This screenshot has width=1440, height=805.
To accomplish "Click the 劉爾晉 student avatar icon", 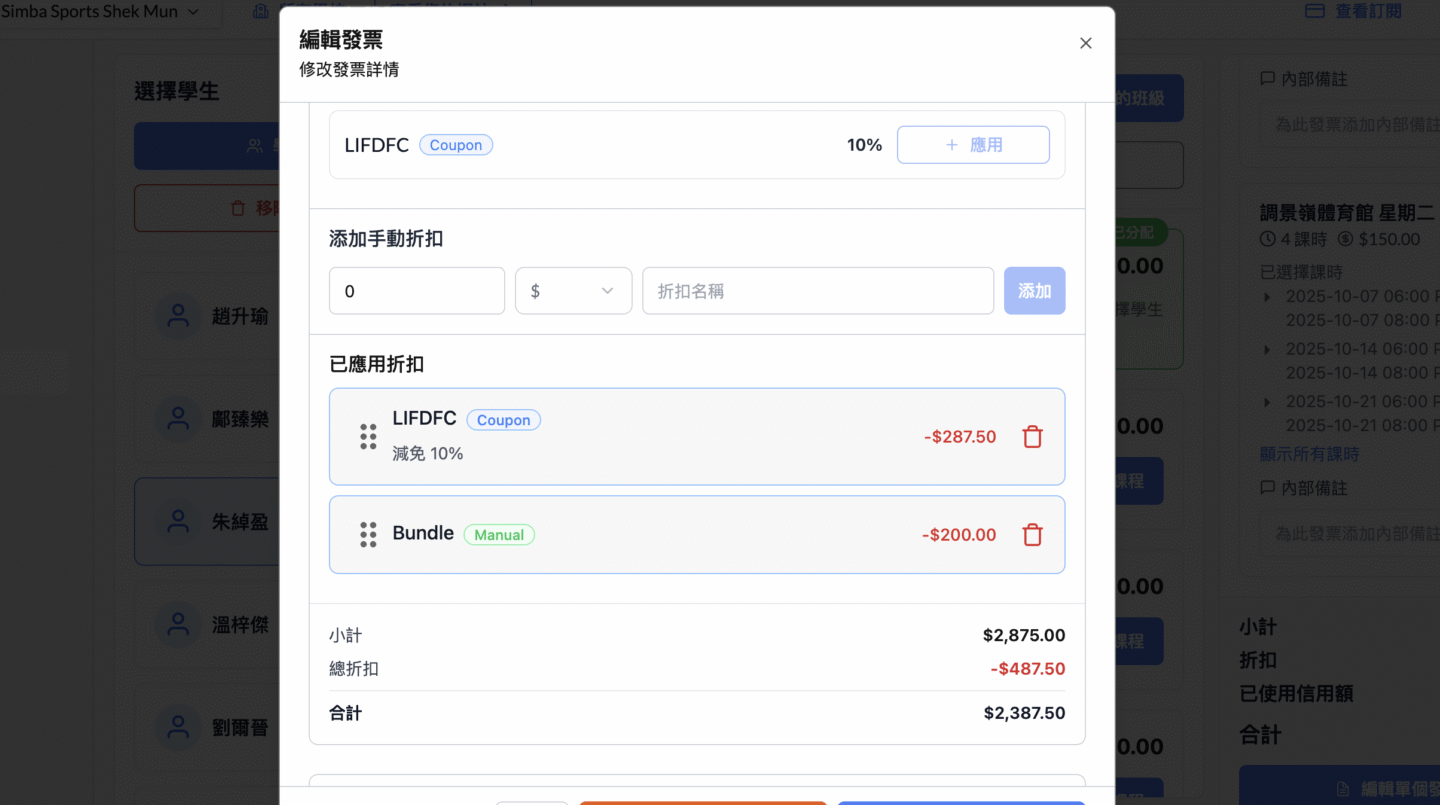I will 178,728.
